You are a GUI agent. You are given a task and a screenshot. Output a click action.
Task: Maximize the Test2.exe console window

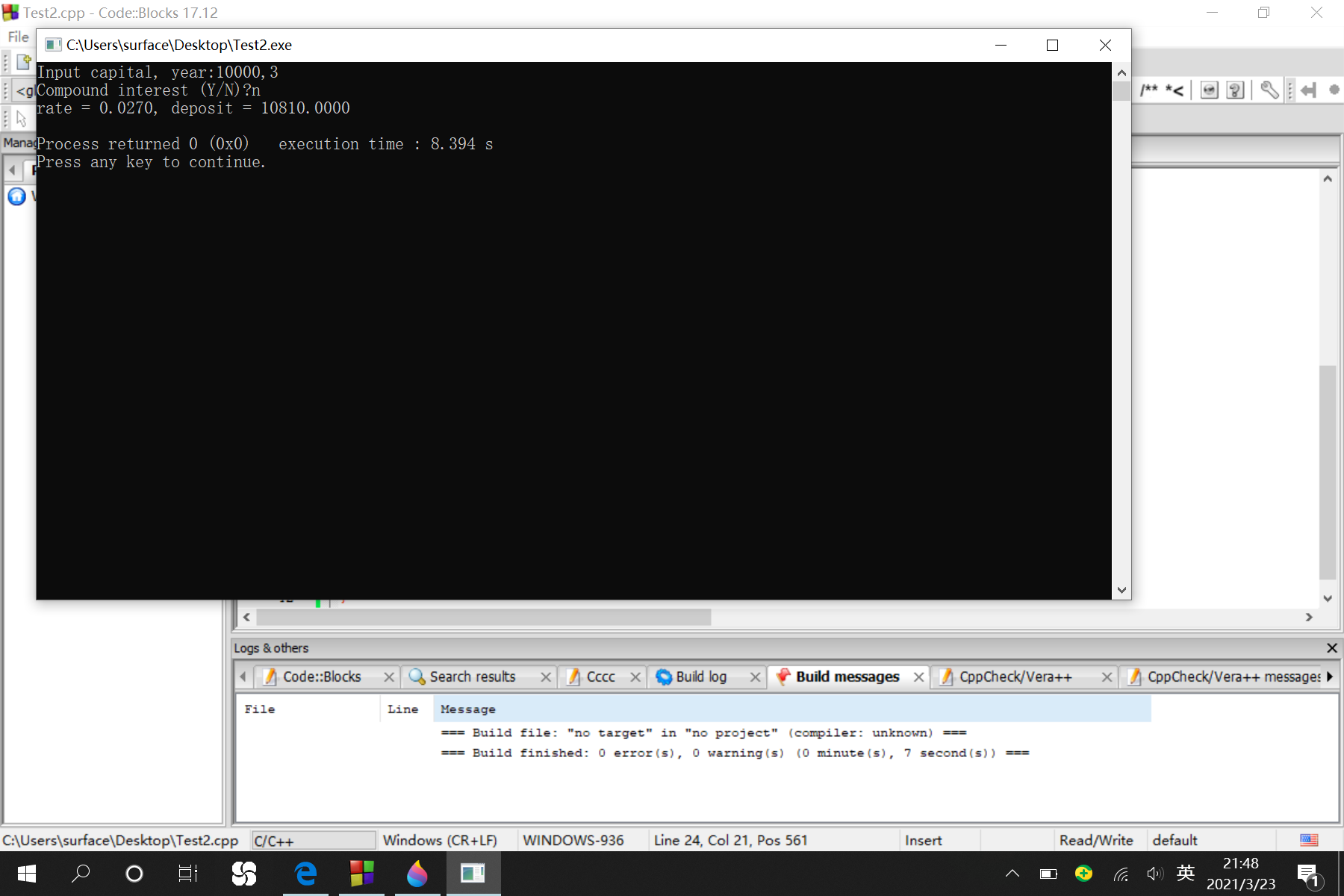click(1053, 46)
